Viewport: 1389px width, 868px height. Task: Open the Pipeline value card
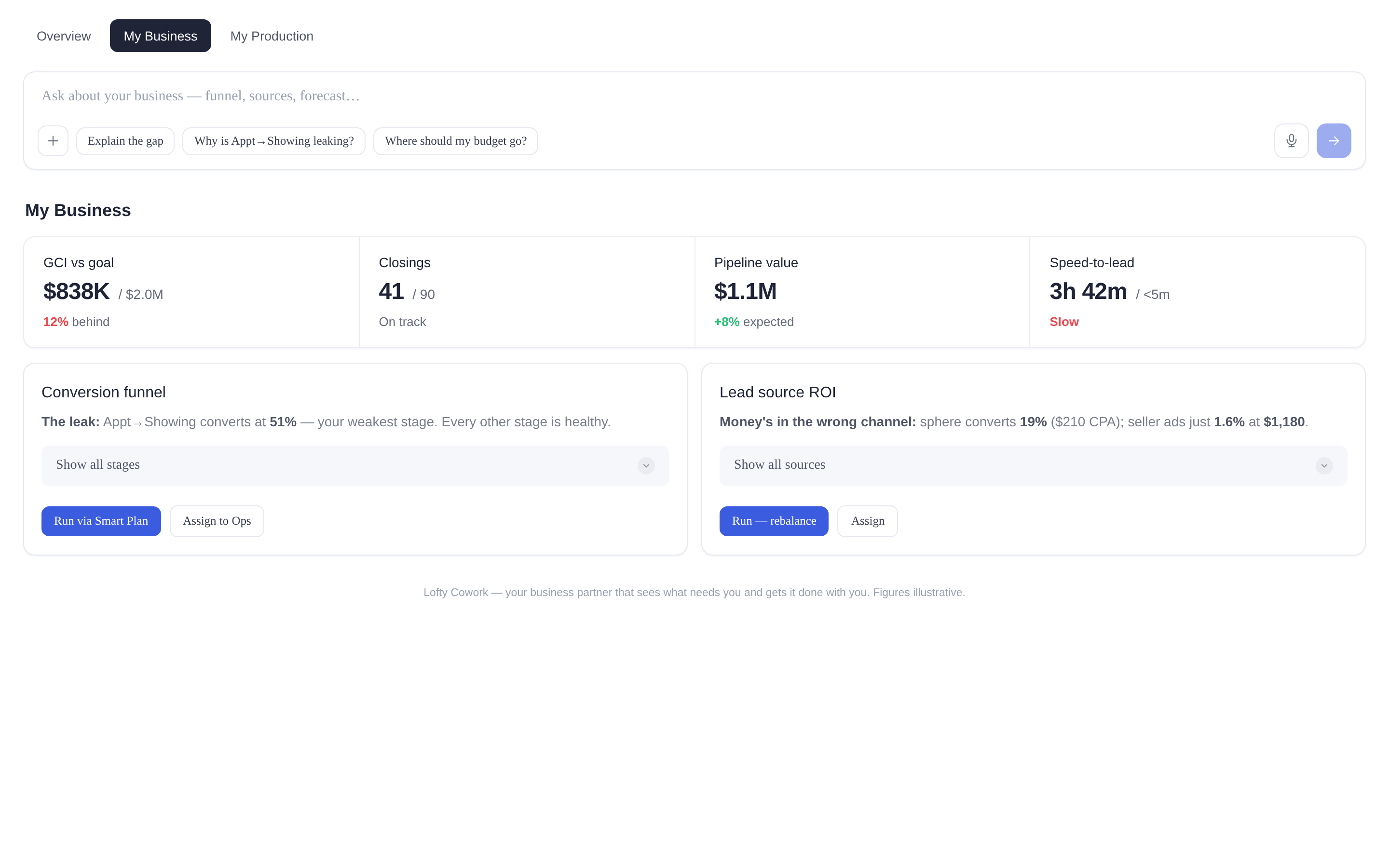862,292
